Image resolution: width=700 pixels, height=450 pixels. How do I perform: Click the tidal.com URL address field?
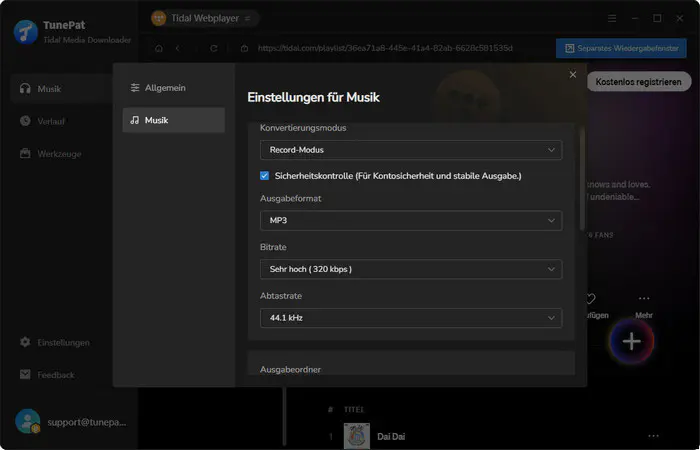pos(385,48)
